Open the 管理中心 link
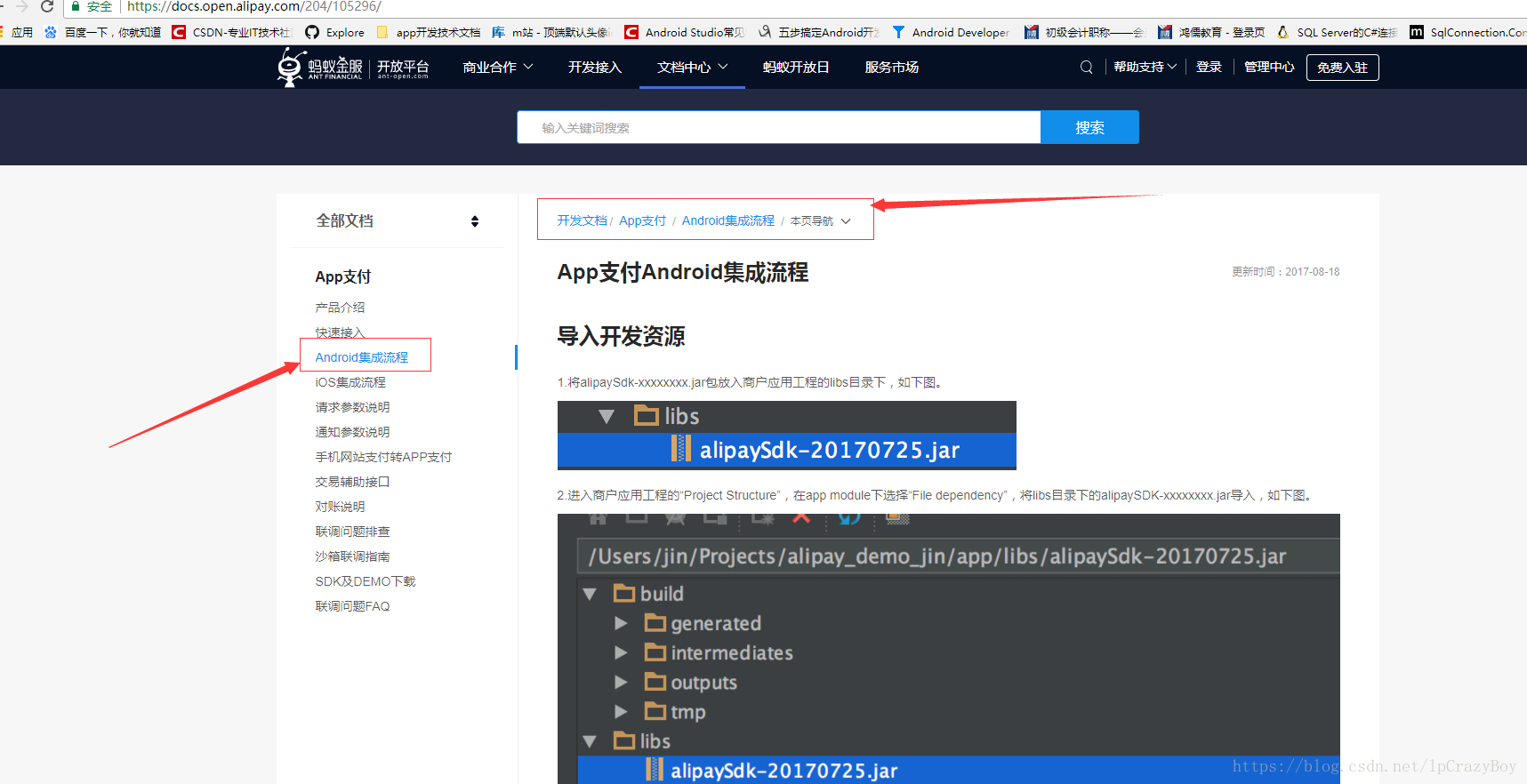Viewport: 1527px width, 784px height. coord(1269,67)
